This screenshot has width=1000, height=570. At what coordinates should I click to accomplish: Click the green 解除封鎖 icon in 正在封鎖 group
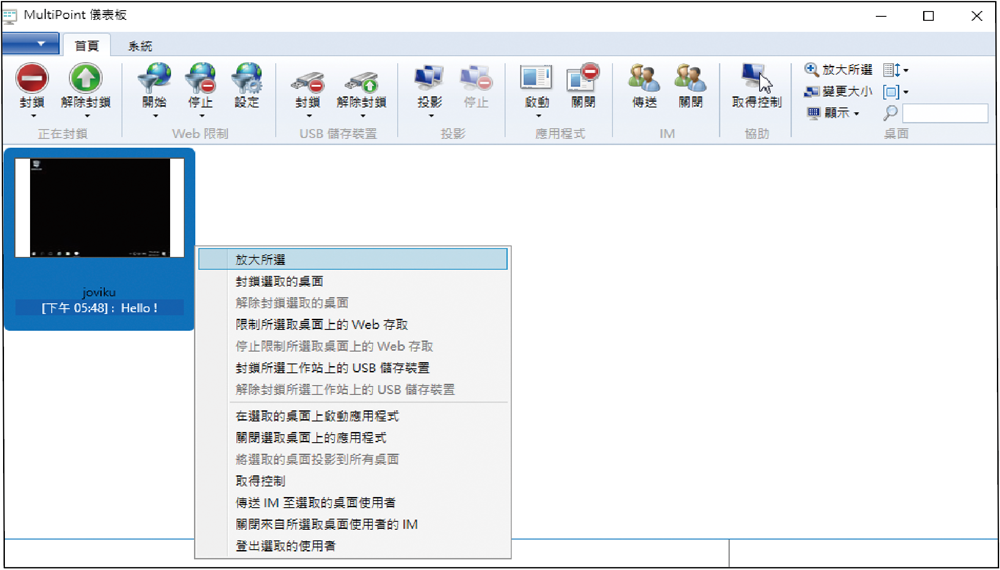pyautogui.click(x=85, y=79)
